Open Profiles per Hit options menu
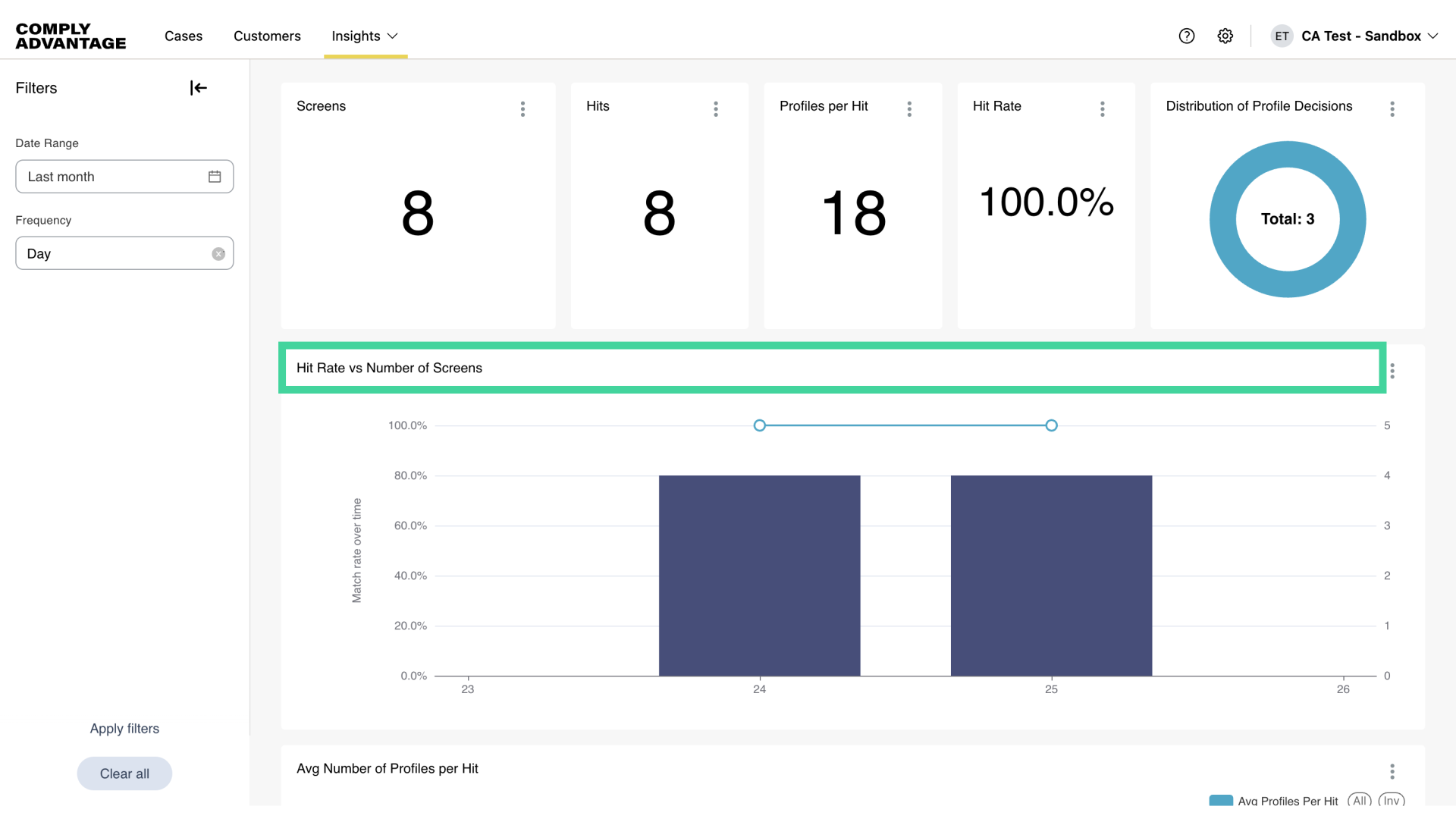This screenshot has width=1456, height=819. click(x=909, y=108)
